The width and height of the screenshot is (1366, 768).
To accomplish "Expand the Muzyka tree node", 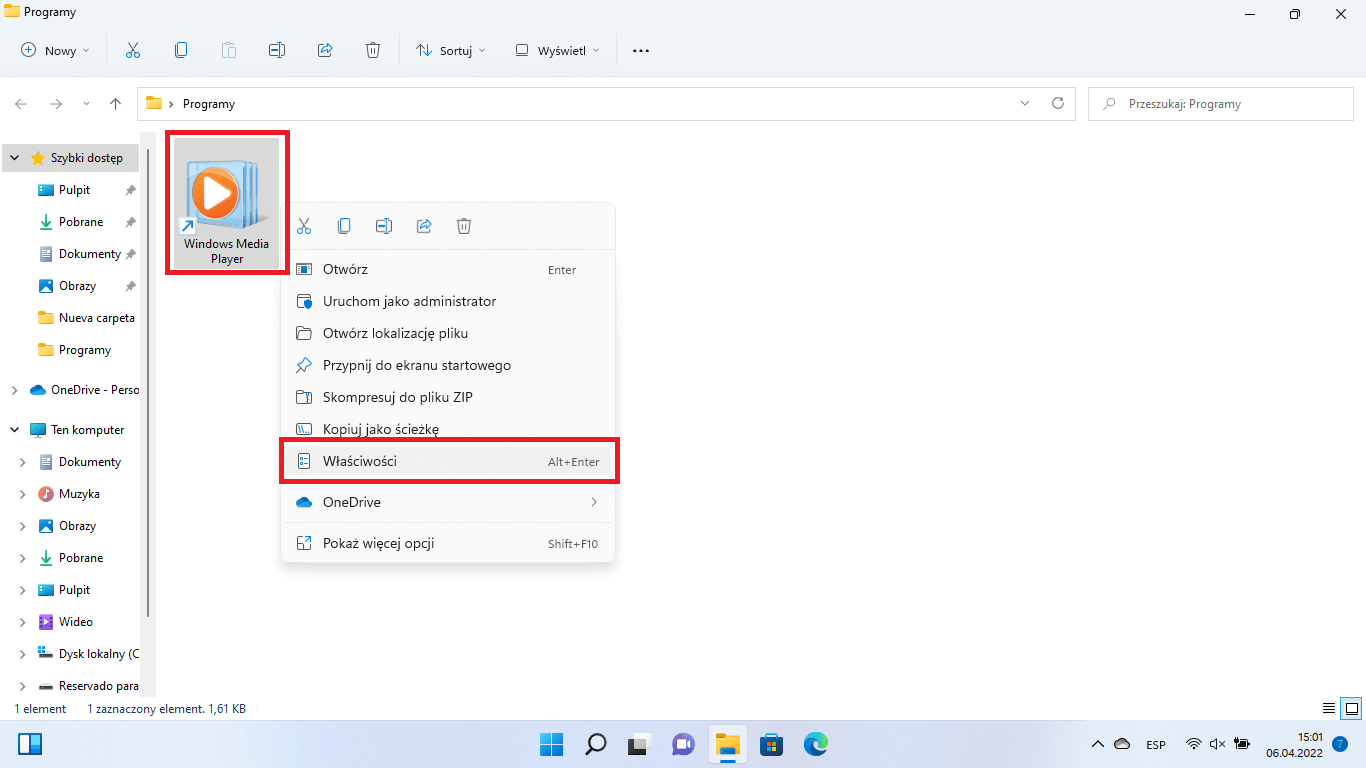I will point(23,494).
